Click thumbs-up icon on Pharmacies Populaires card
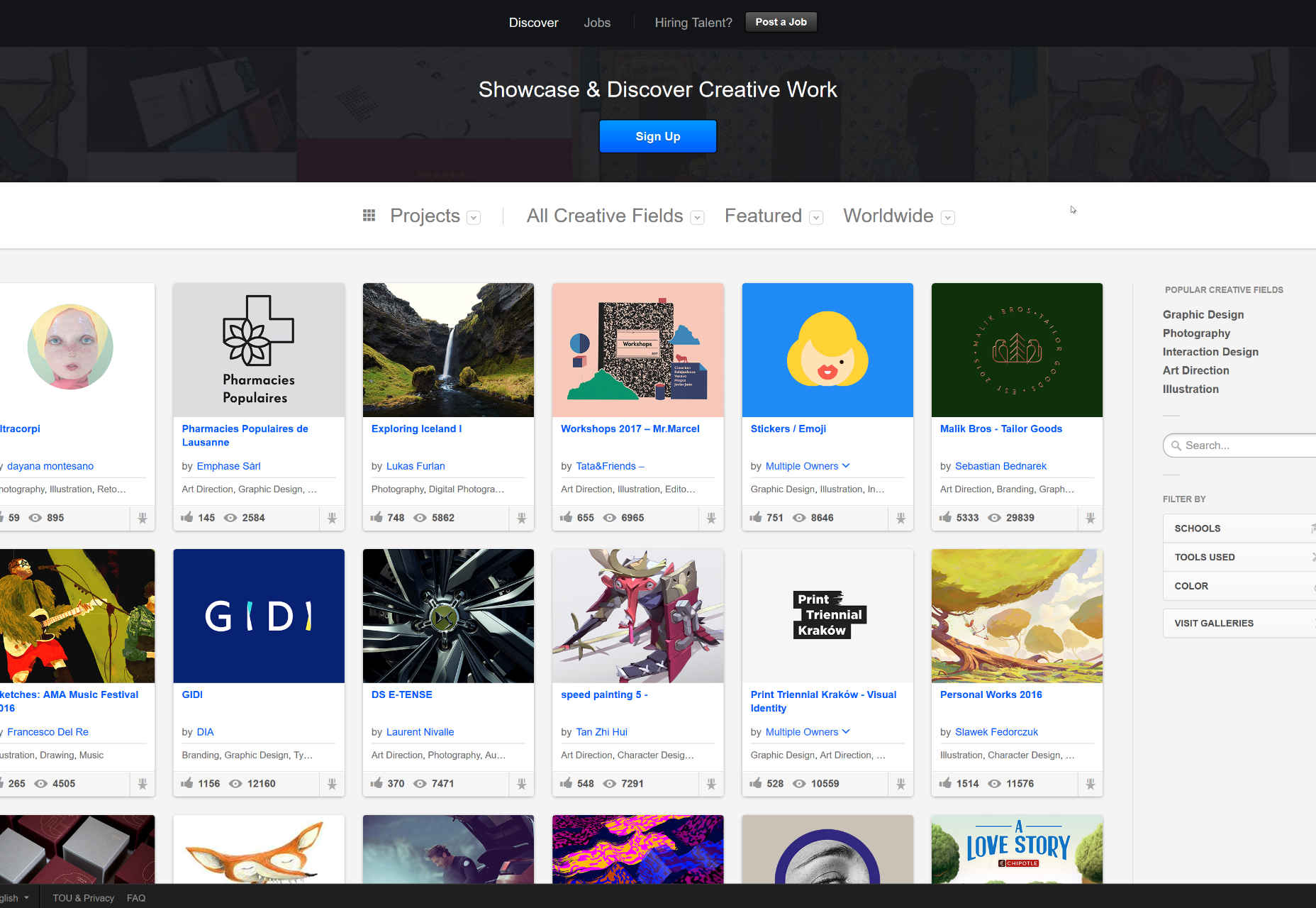The height and width of the screenshot is (908, 1316). 187,517
